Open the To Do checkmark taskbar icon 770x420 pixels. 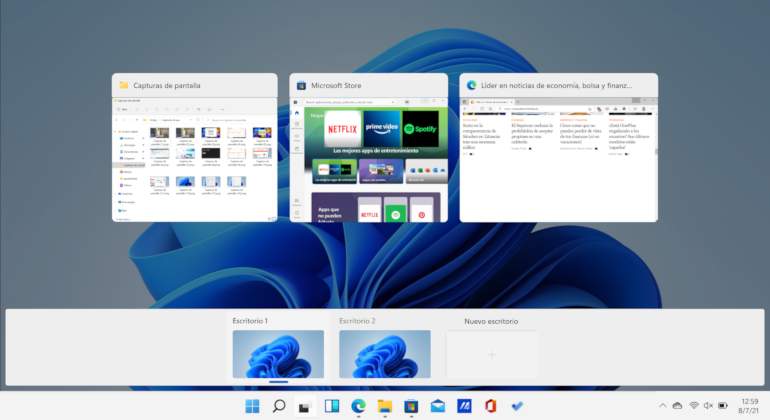tap(517, 406)
